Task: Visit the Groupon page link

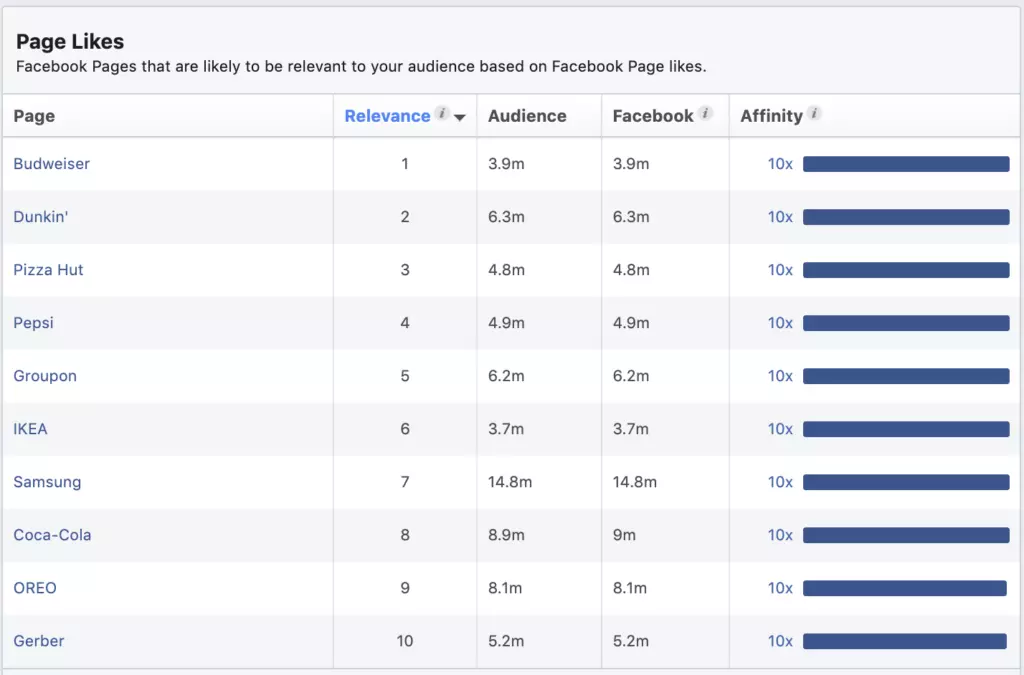Action: [45, 376]
